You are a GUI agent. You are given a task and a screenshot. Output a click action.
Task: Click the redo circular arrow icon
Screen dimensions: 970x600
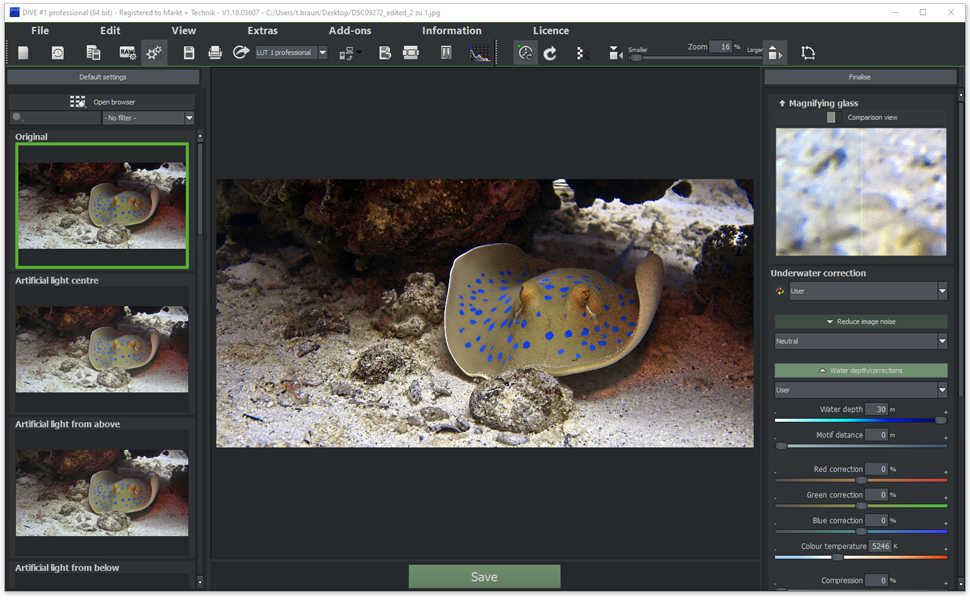tap(550, 53)
